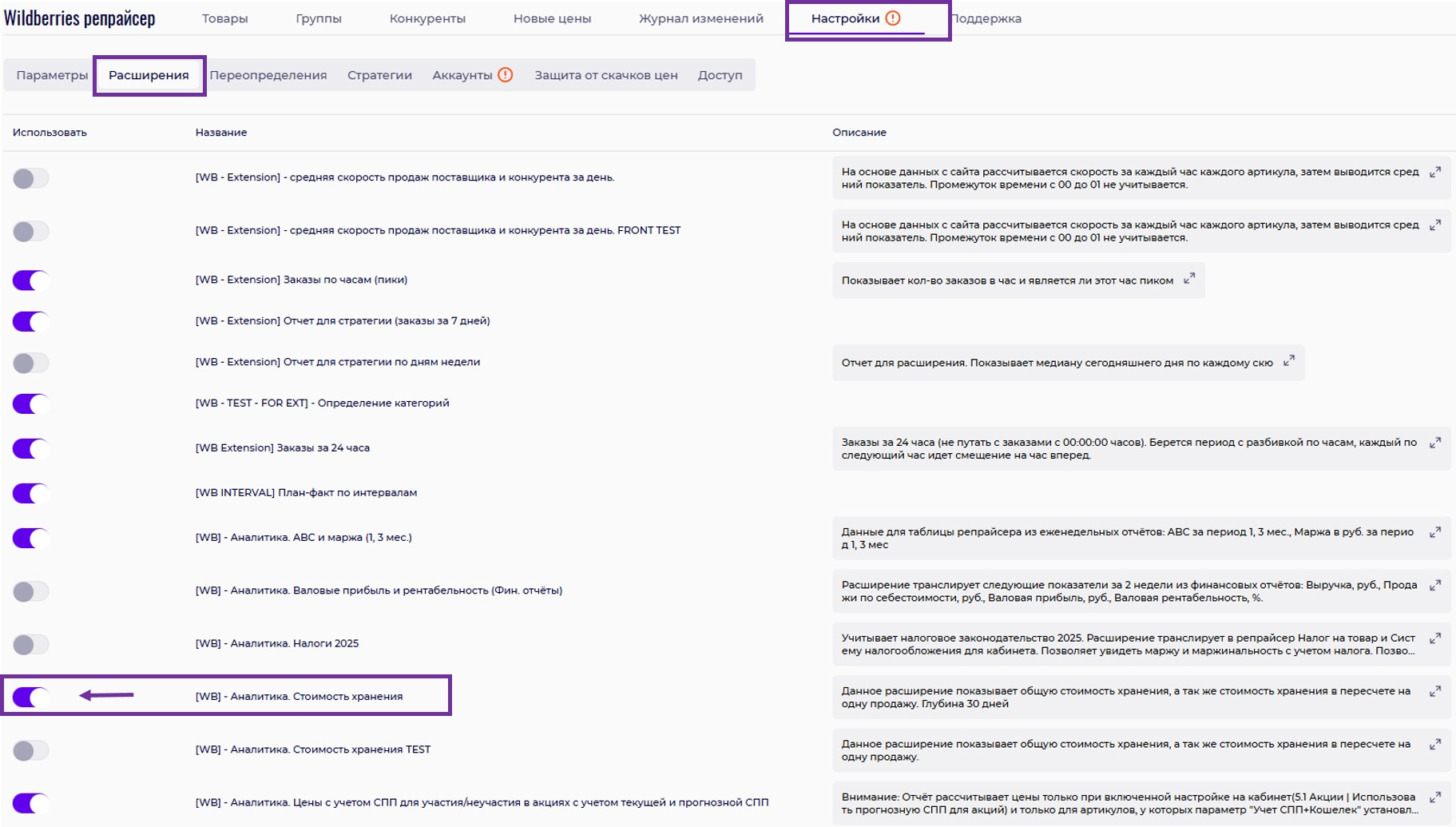Click the alert icon beside Аккаунты tab

[505, 75]
